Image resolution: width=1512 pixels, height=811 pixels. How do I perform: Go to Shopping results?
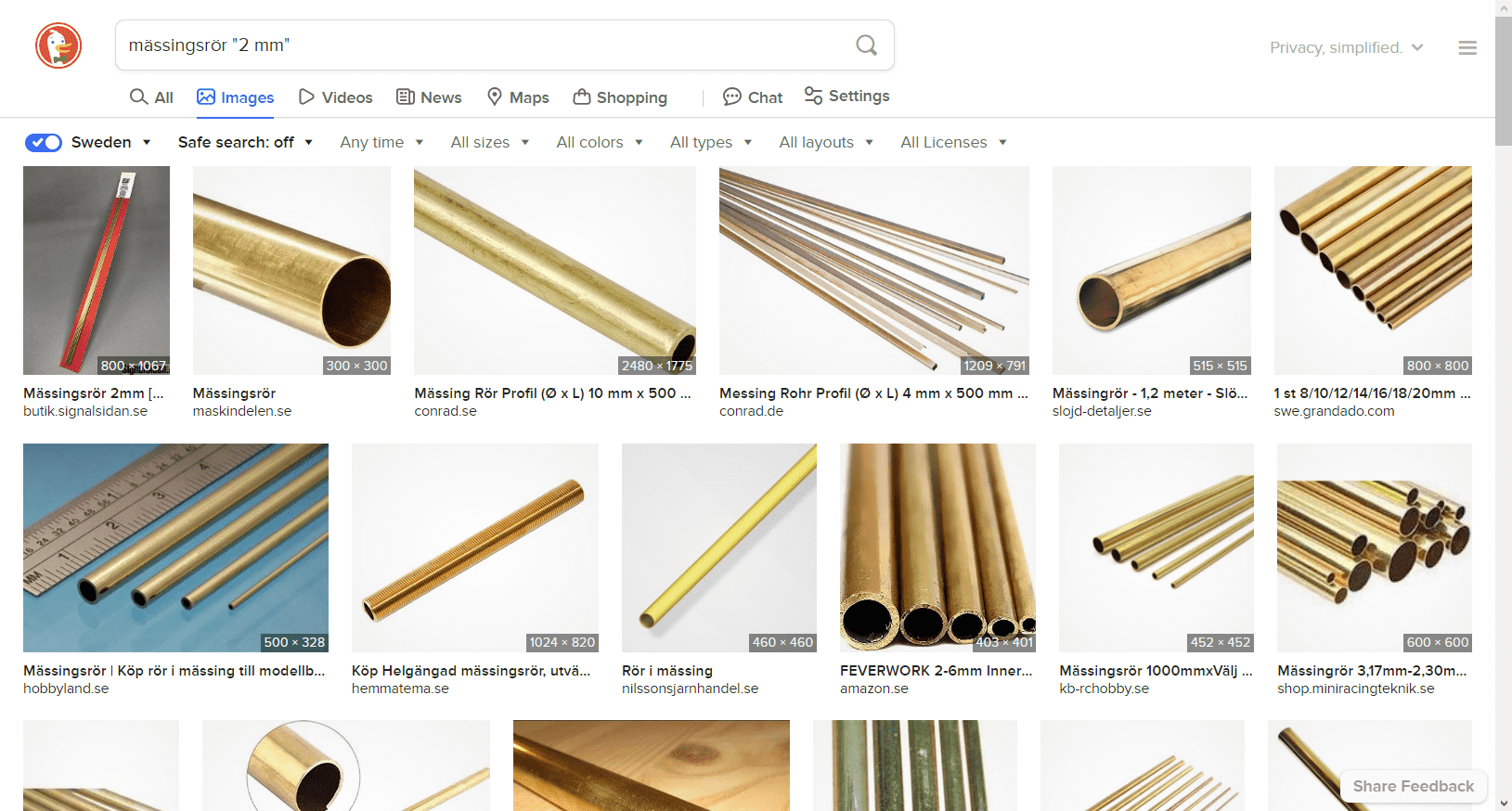620,97
